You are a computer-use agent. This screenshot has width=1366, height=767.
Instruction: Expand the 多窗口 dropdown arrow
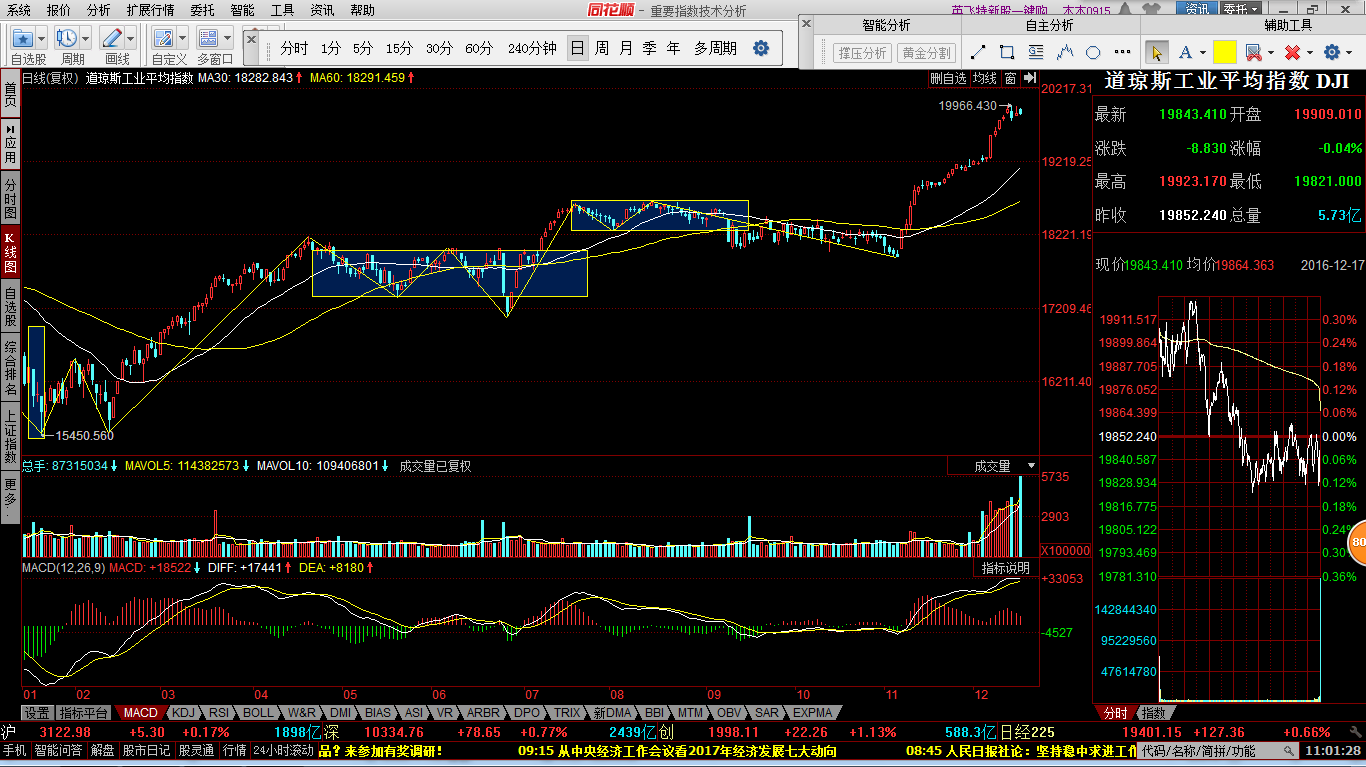228,38
